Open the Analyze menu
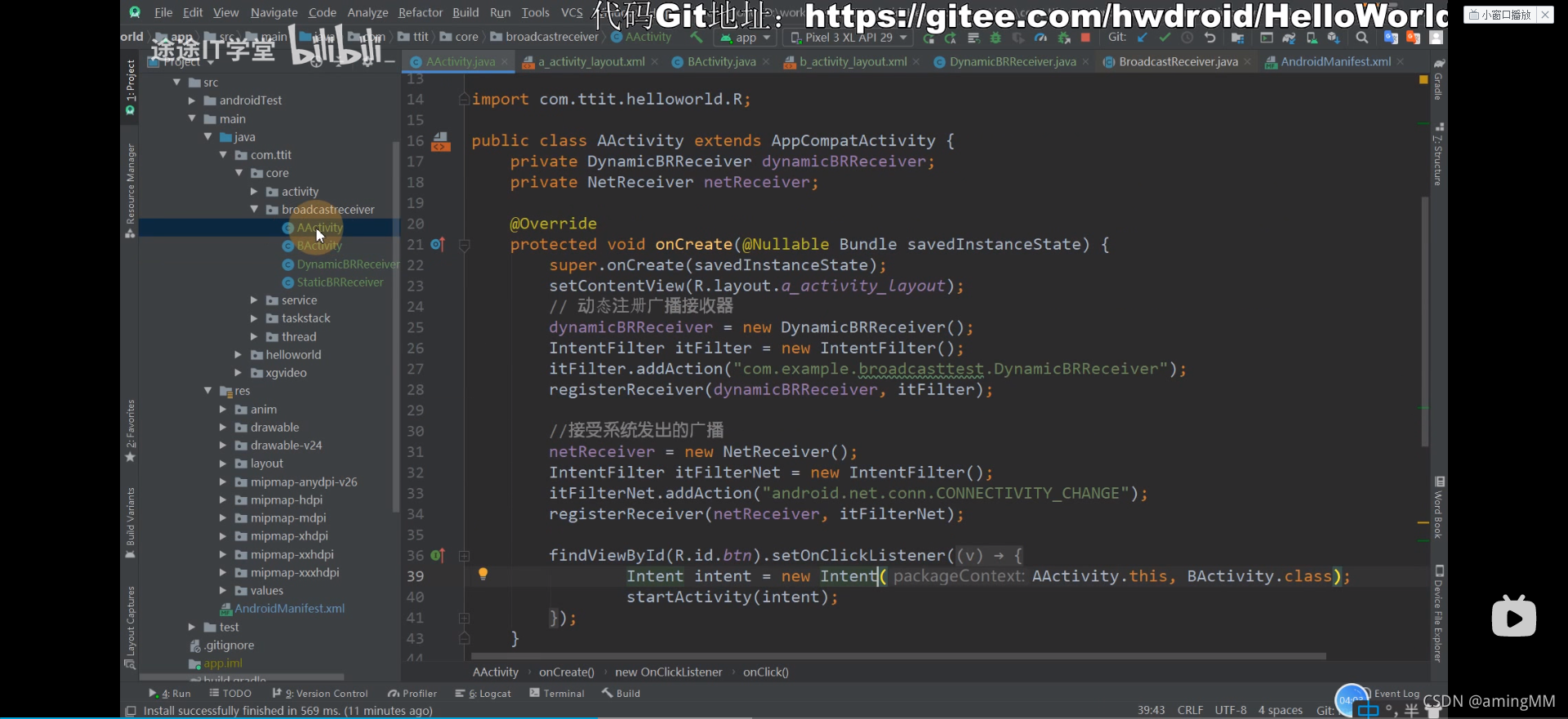The width and height of the screenshot is (1568, 719). tap(367, 12)
